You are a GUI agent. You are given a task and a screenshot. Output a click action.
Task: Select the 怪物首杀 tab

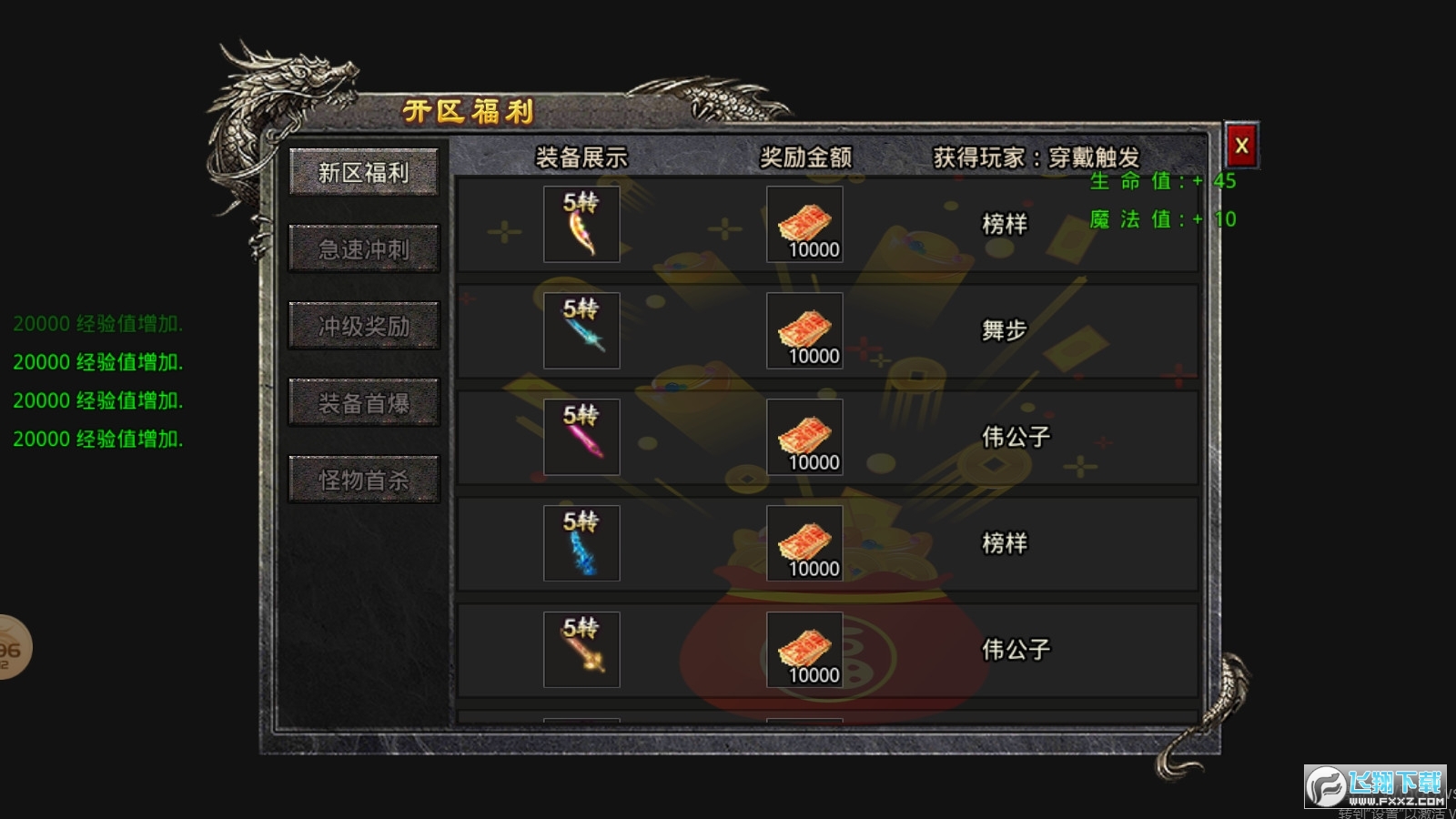pyautogui.click(x=364, y=480)
